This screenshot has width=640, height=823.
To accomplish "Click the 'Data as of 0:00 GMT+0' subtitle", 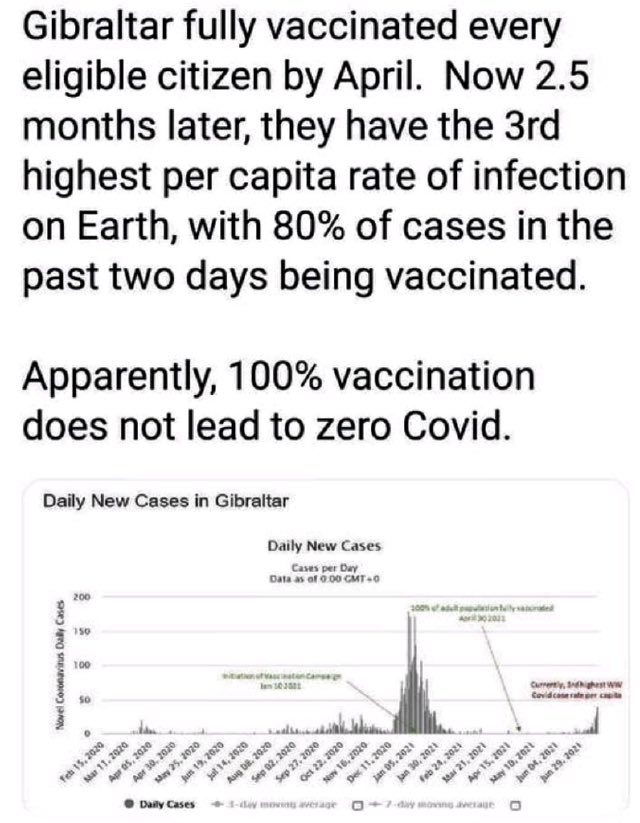I will coord(323,576).
